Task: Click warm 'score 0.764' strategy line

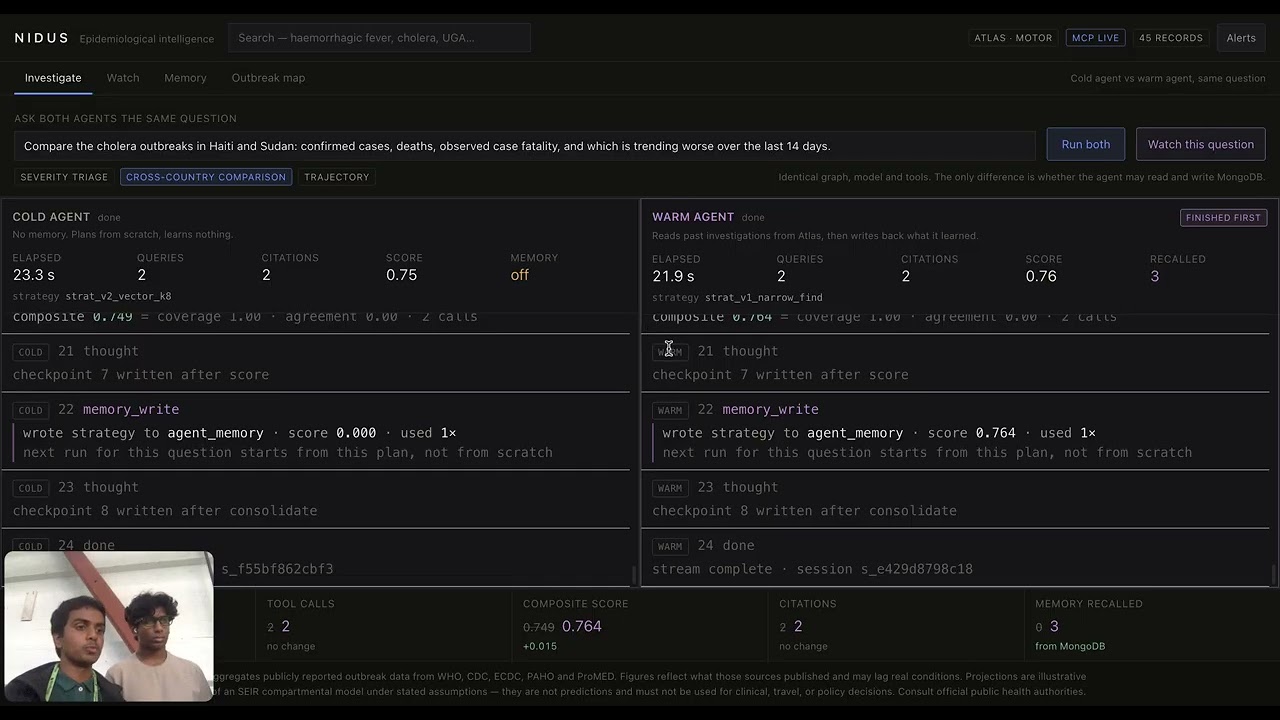Action: tap(879, 433)
